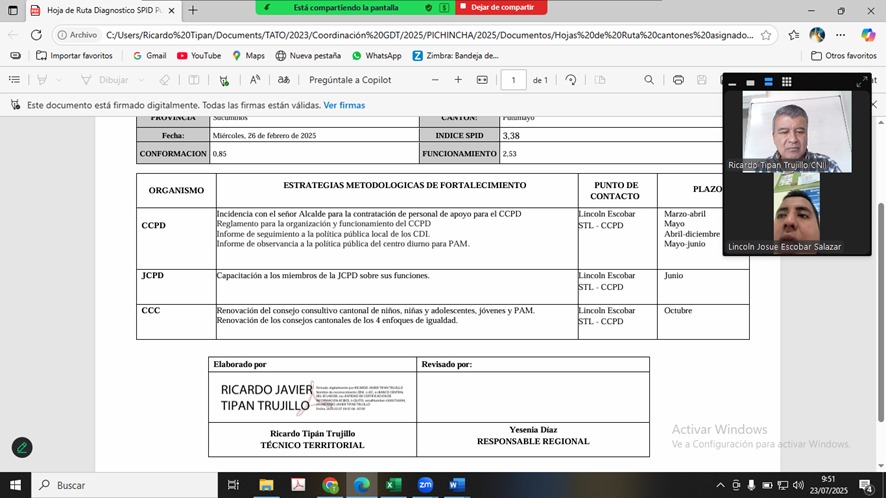This screenshot has width=886, height=498.
Task: Toggle the page view layout icon
Action: coord(600,80)
